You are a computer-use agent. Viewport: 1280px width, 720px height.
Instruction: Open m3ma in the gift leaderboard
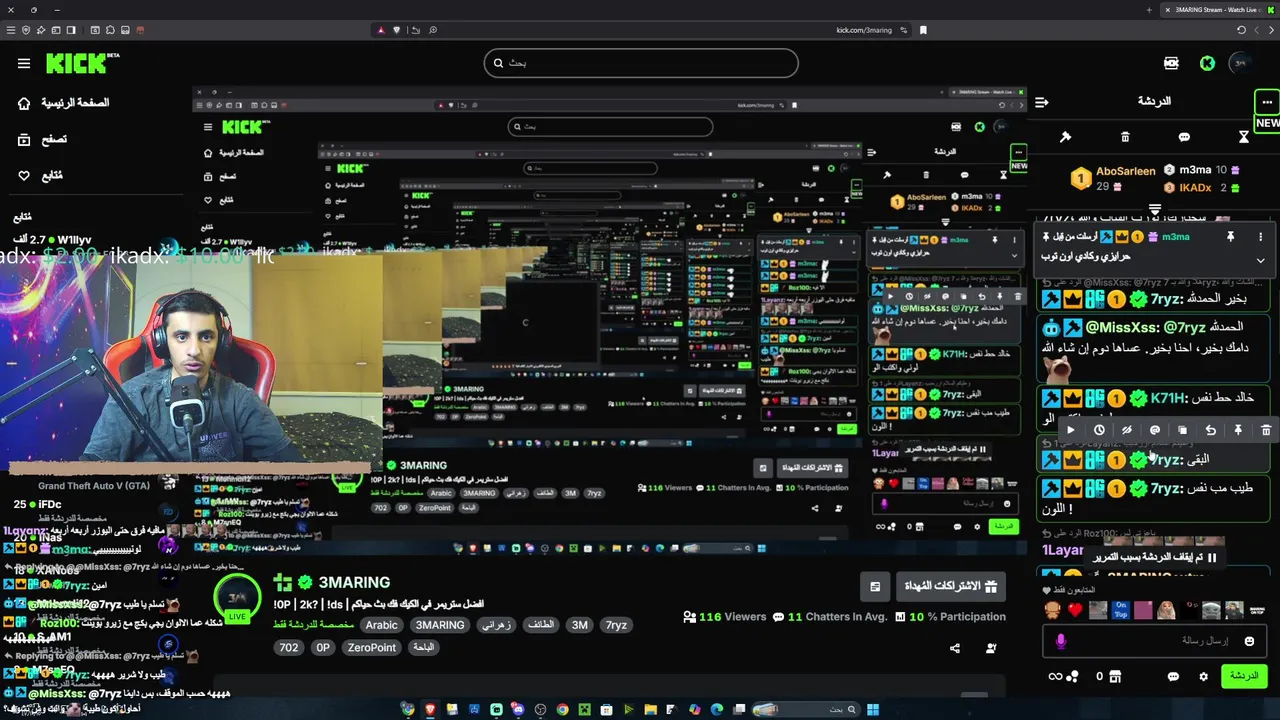click(x=1202, y=170)
